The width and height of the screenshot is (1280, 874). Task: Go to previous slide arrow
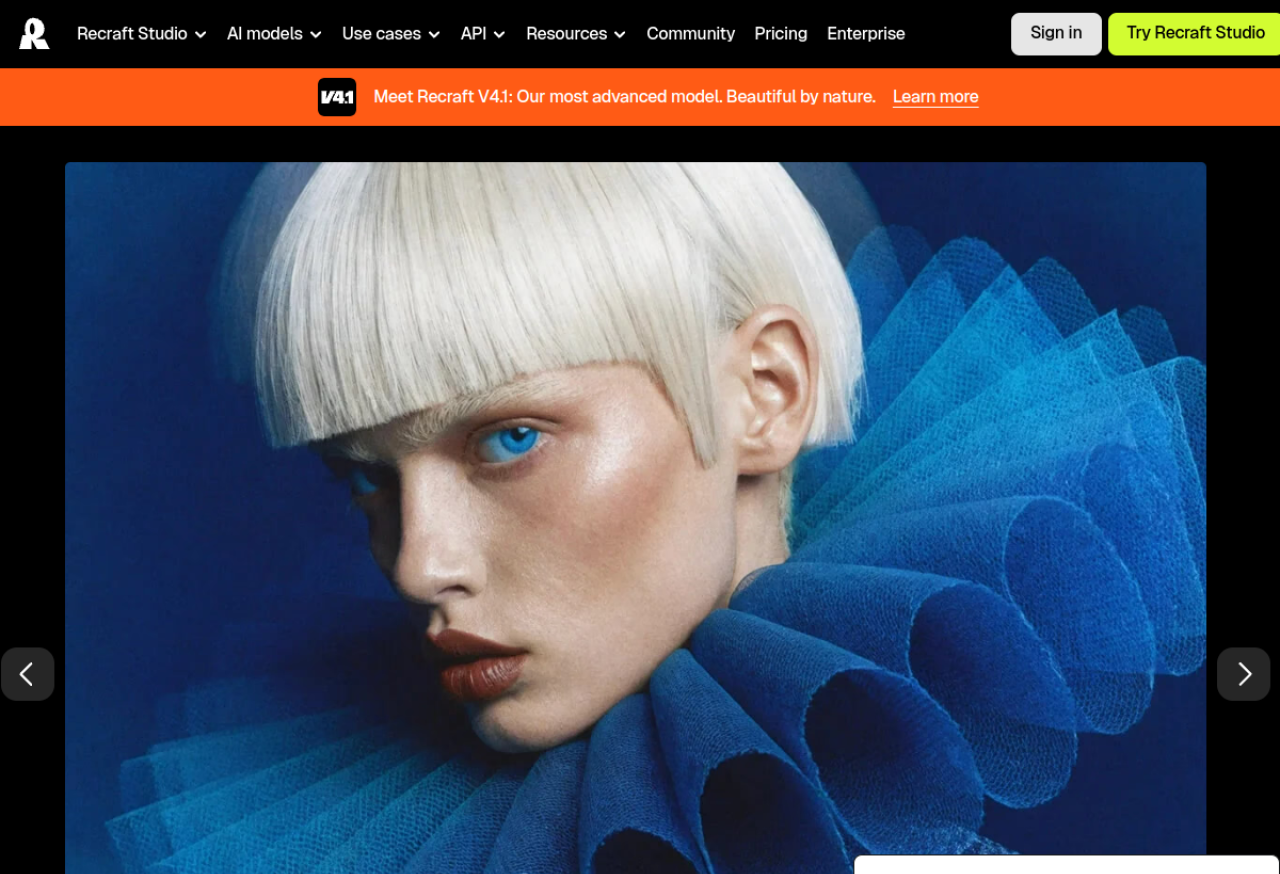coord(27,674)
